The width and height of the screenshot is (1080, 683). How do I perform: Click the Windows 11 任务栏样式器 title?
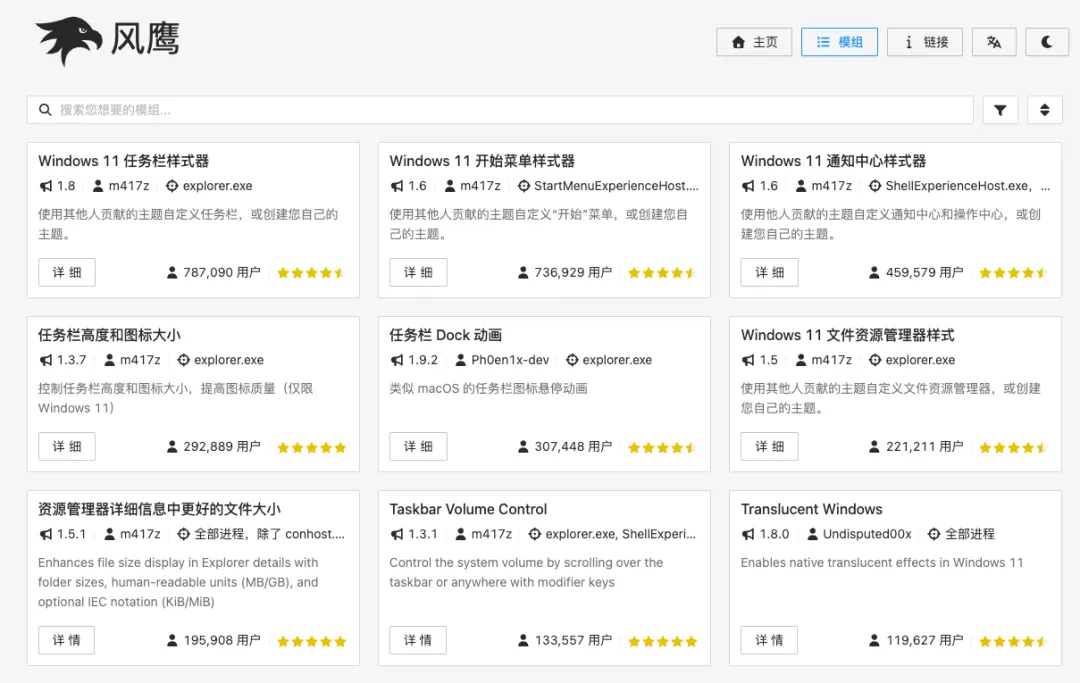[123, 161]
